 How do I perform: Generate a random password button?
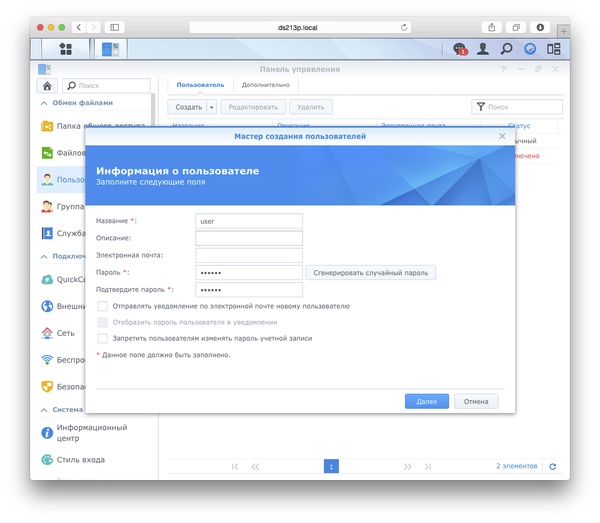coord(370,273)
